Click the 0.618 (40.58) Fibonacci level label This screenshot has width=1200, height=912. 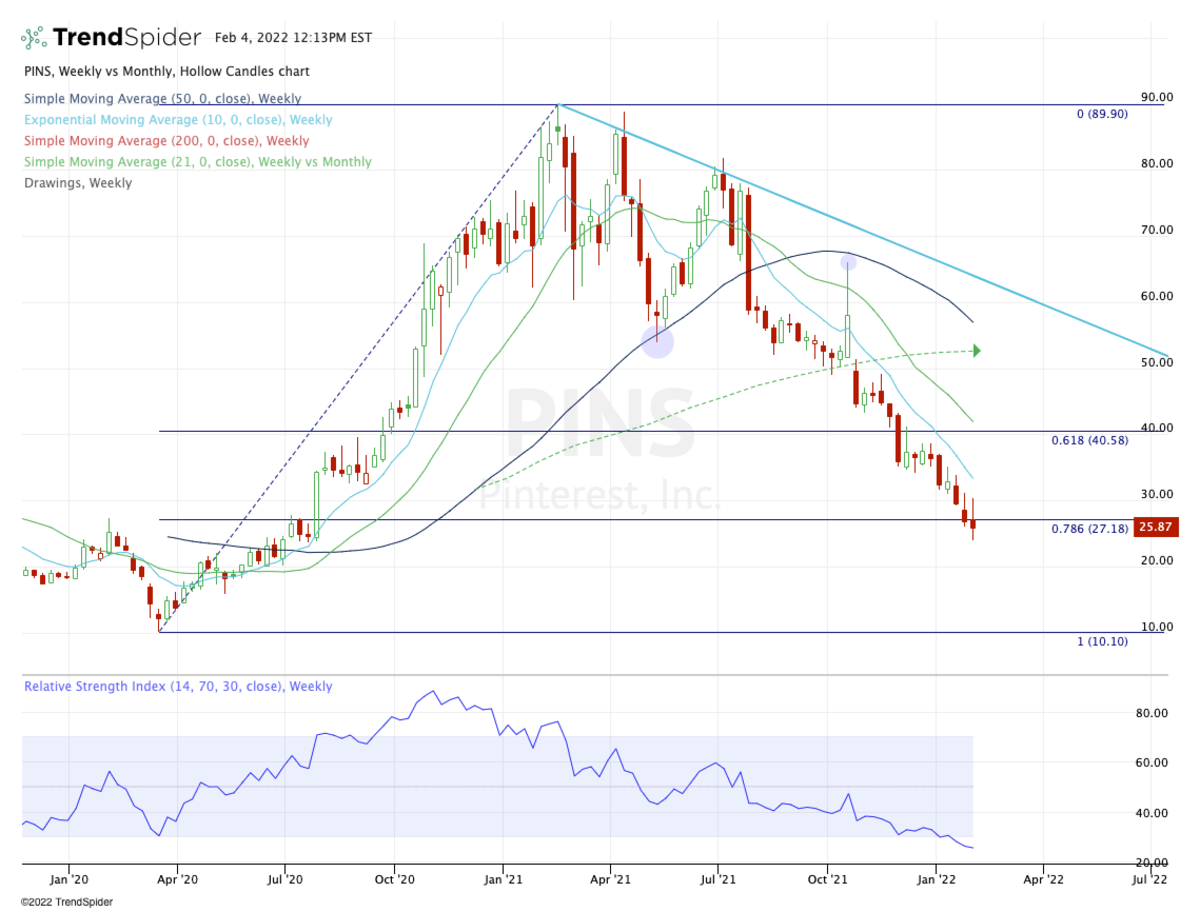pyautogui.click(x=1089, y=441)
